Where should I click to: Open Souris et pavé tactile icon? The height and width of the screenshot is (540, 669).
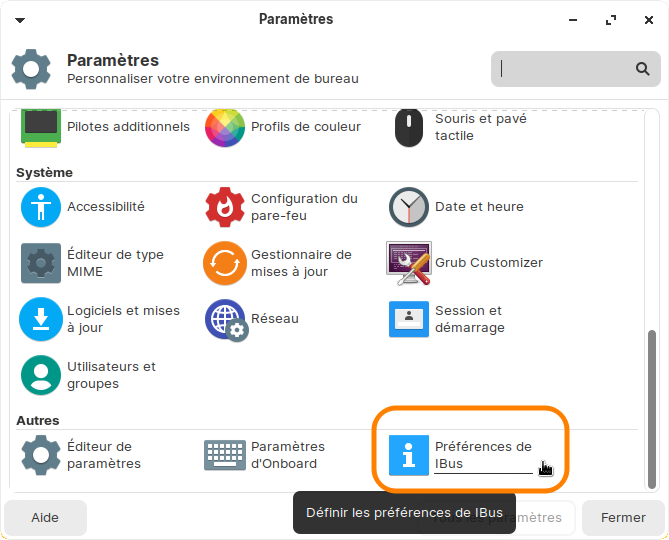point(409,127)
